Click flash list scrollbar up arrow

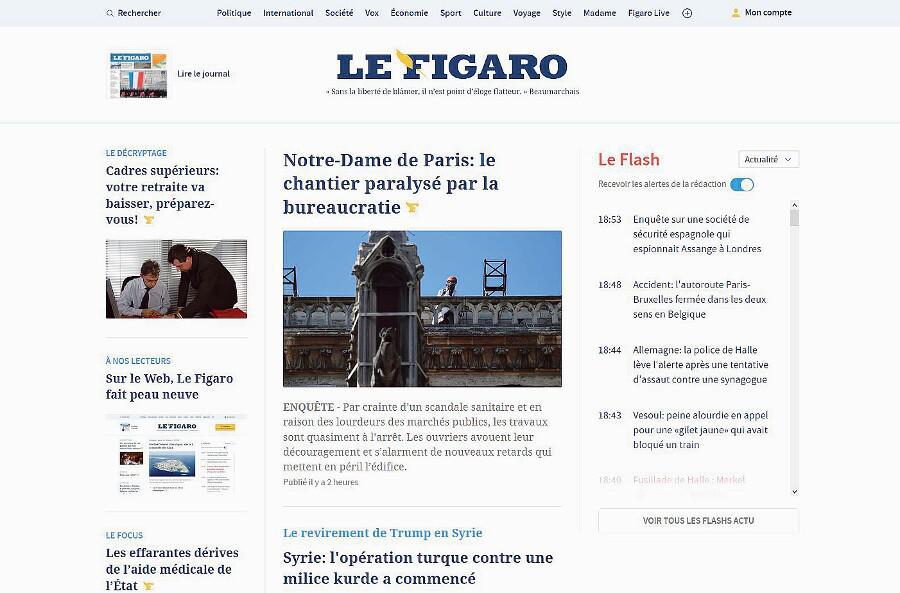coord(794,204)
